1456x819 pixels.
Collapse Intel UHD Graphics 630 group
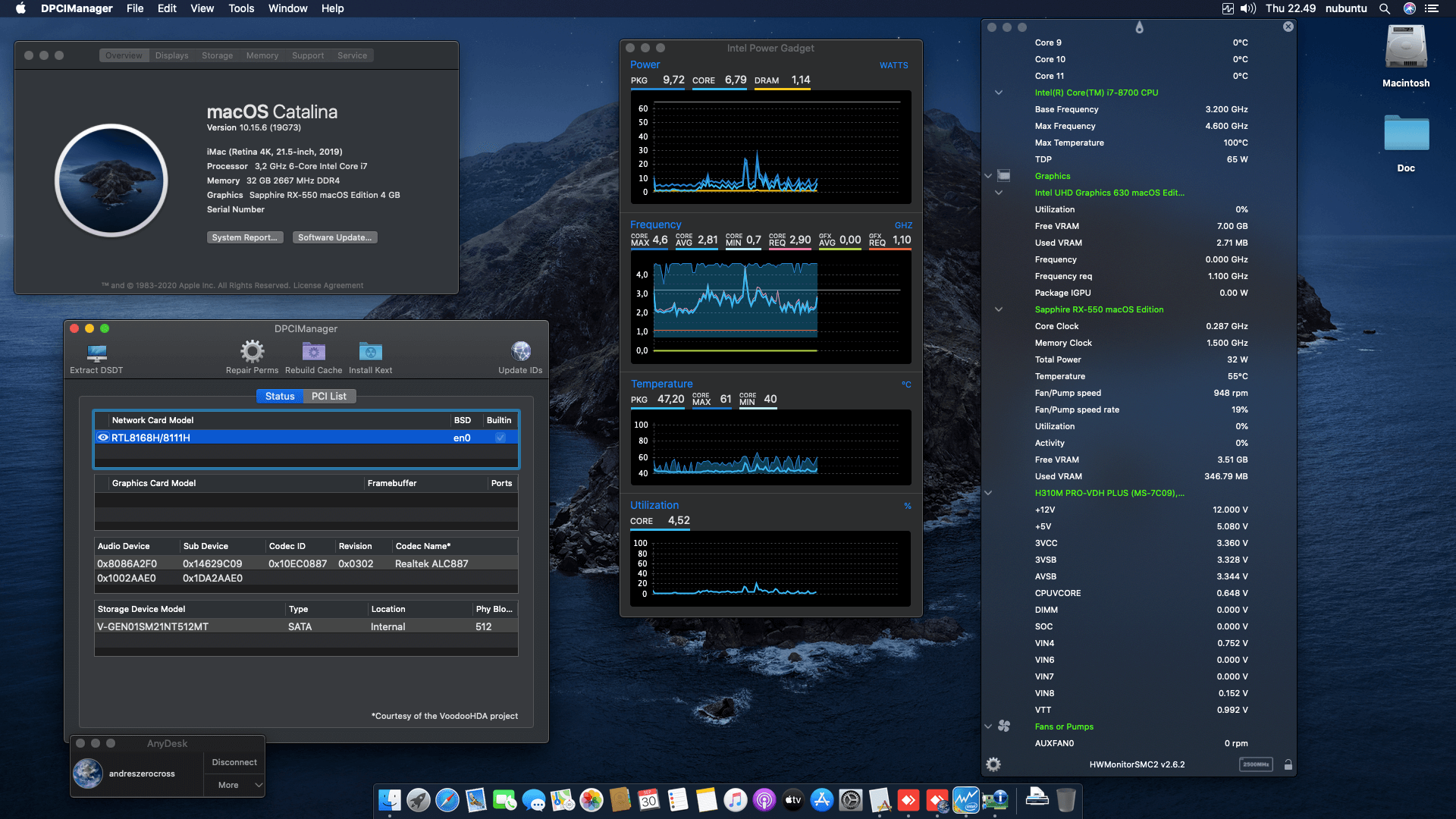999,193
